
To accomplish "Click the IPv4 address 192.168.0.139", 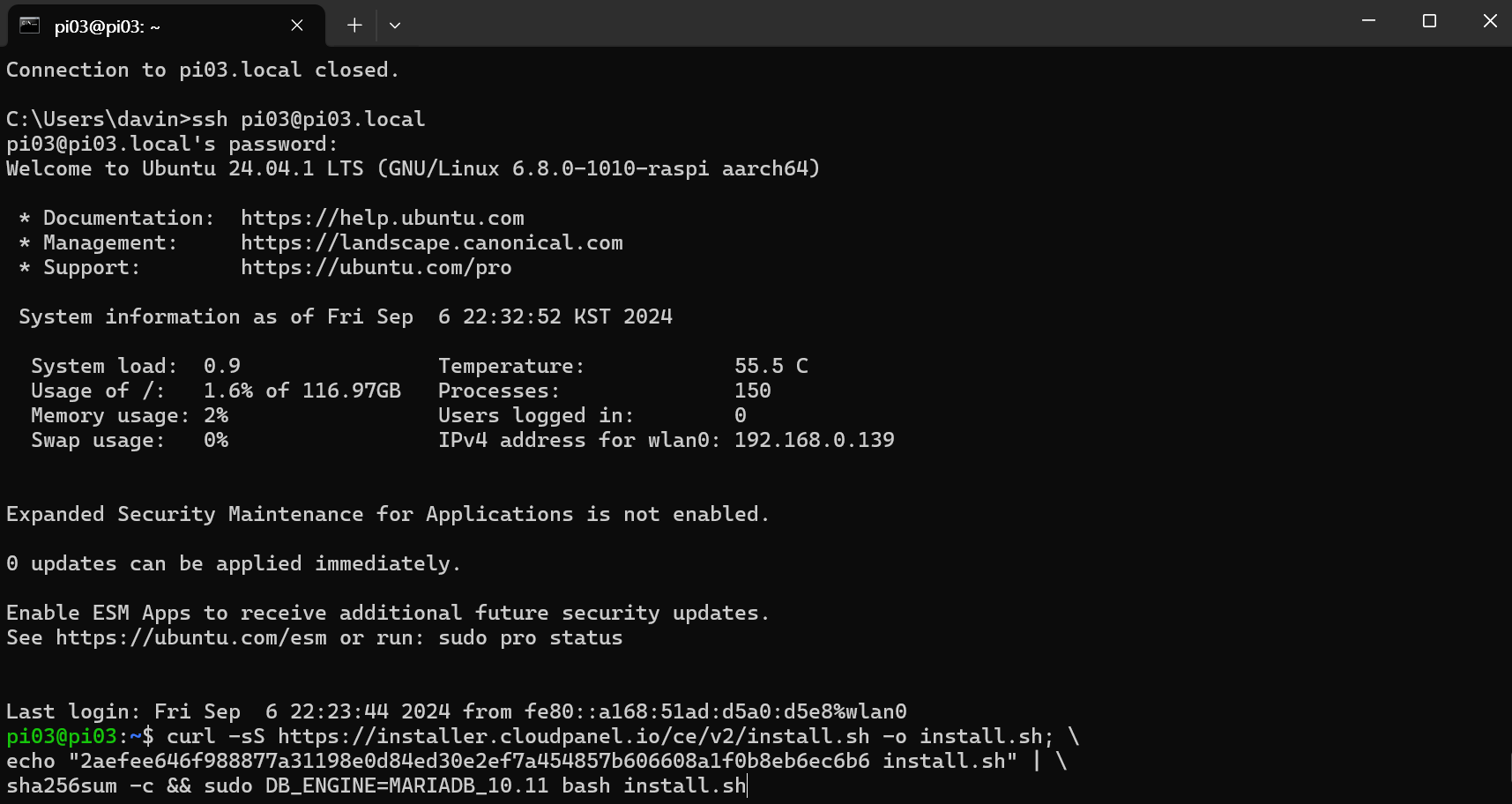I will point(815,440).
